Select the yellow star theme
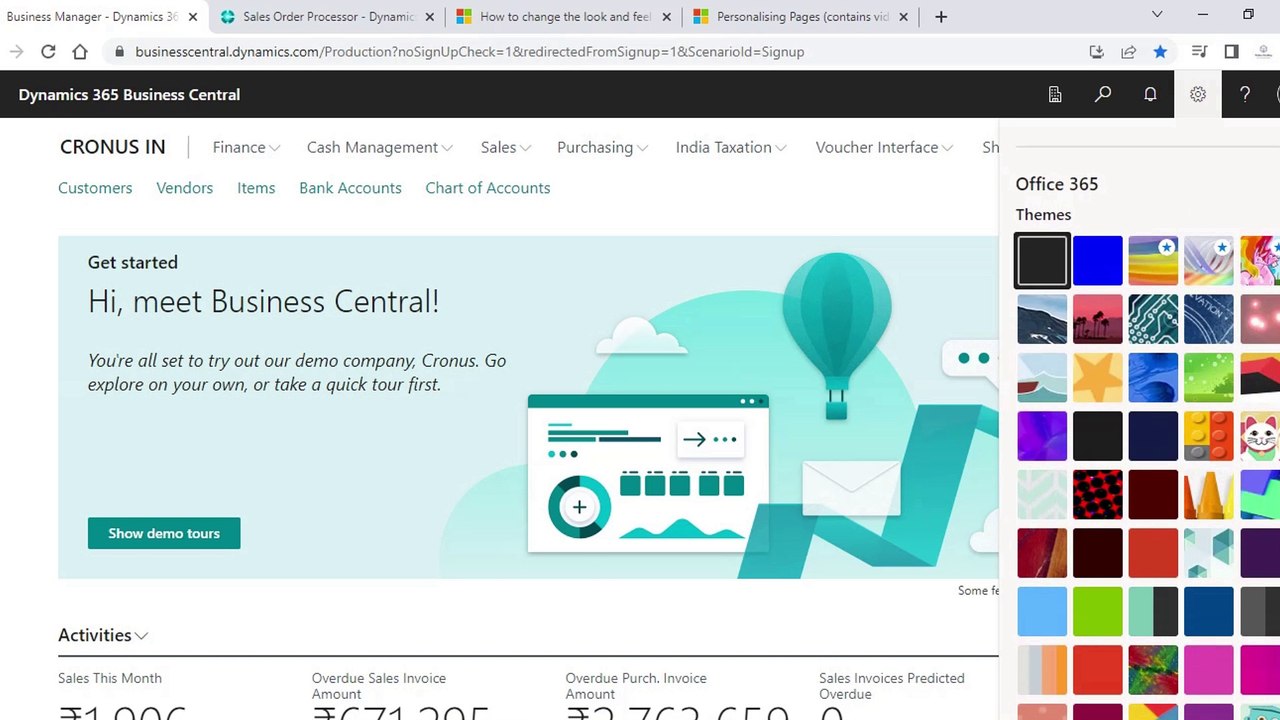Image resolution: width=1280 pixels, height=720 pixels. [x=1098, y=378]
